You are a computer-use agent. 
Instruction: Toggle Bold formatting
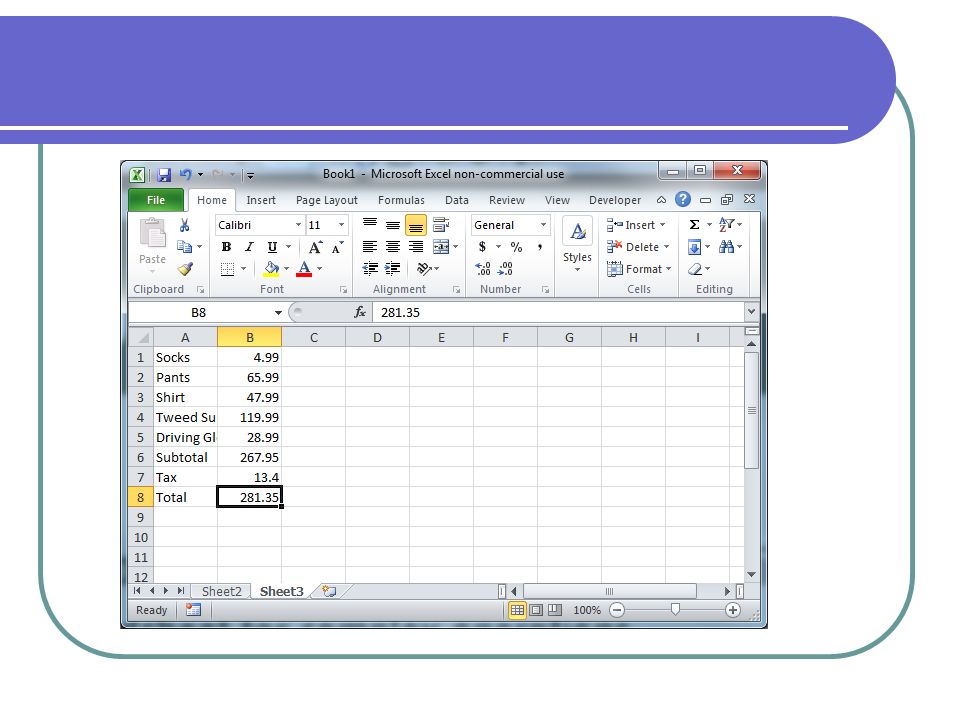click(227, 247)
